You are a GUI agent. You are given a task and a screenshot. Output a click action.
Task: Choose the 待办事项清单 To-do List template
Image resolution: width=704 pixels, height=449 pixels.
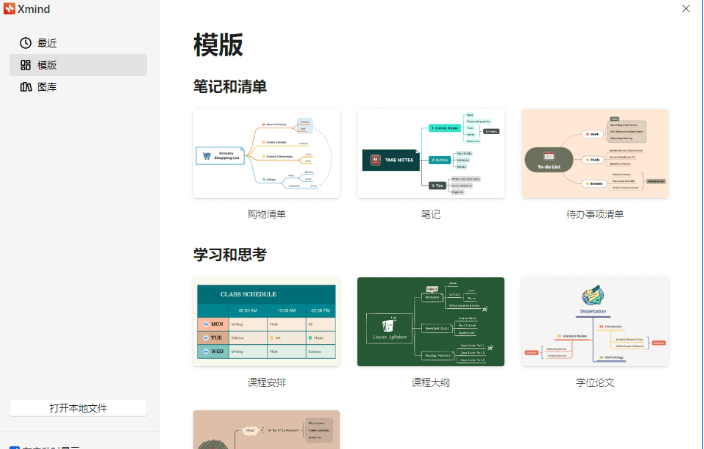pos(595,154)
